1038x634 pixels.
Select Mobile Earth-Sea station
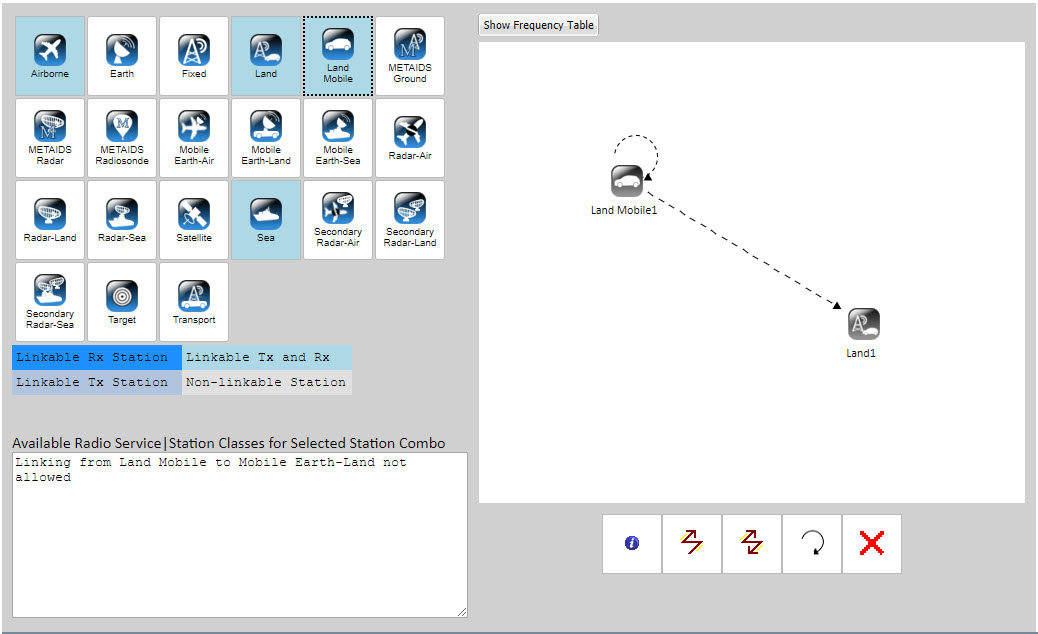click(x=338, y=138)
